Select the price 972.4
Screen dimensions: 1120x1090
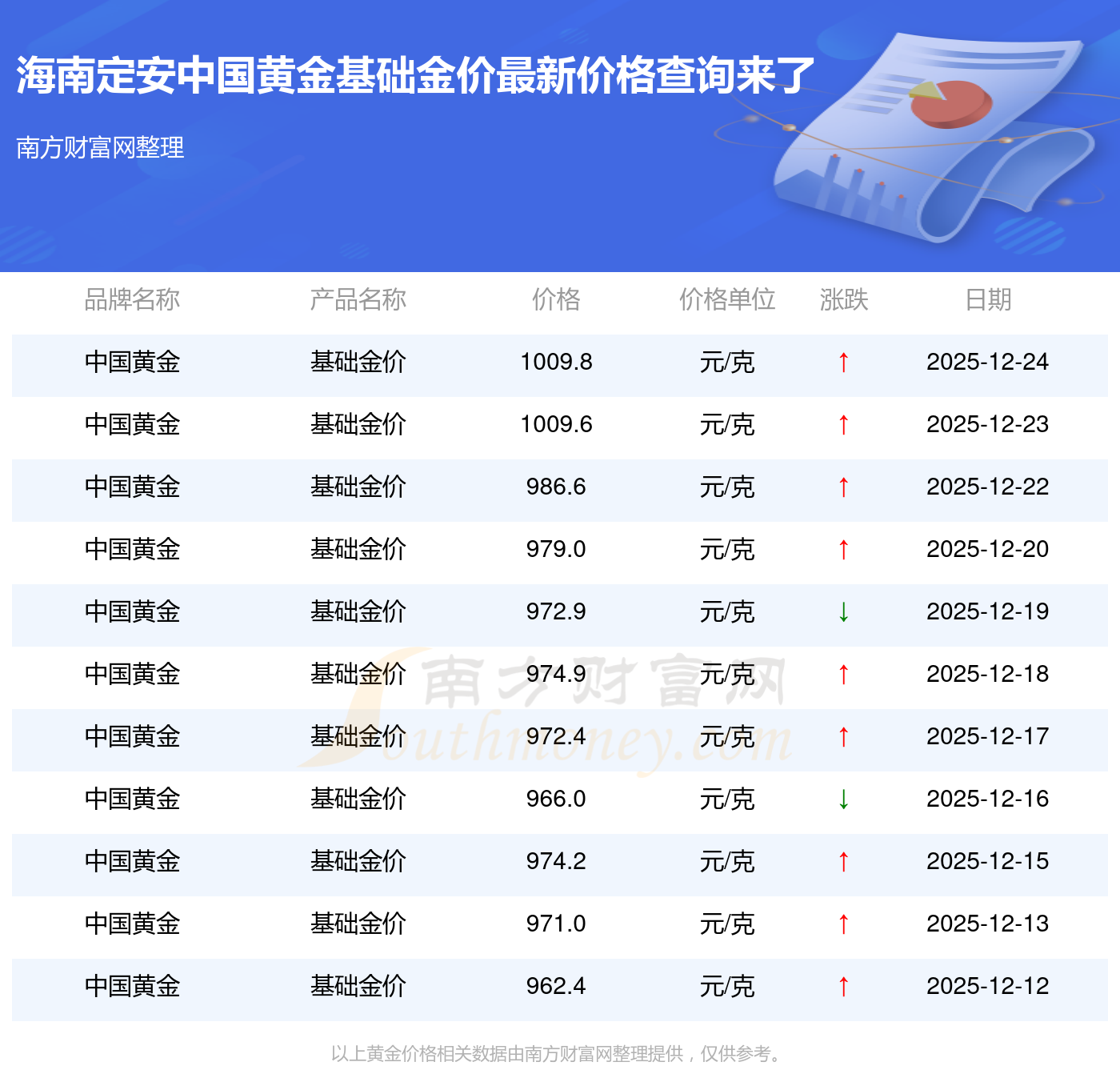[556, 736]
